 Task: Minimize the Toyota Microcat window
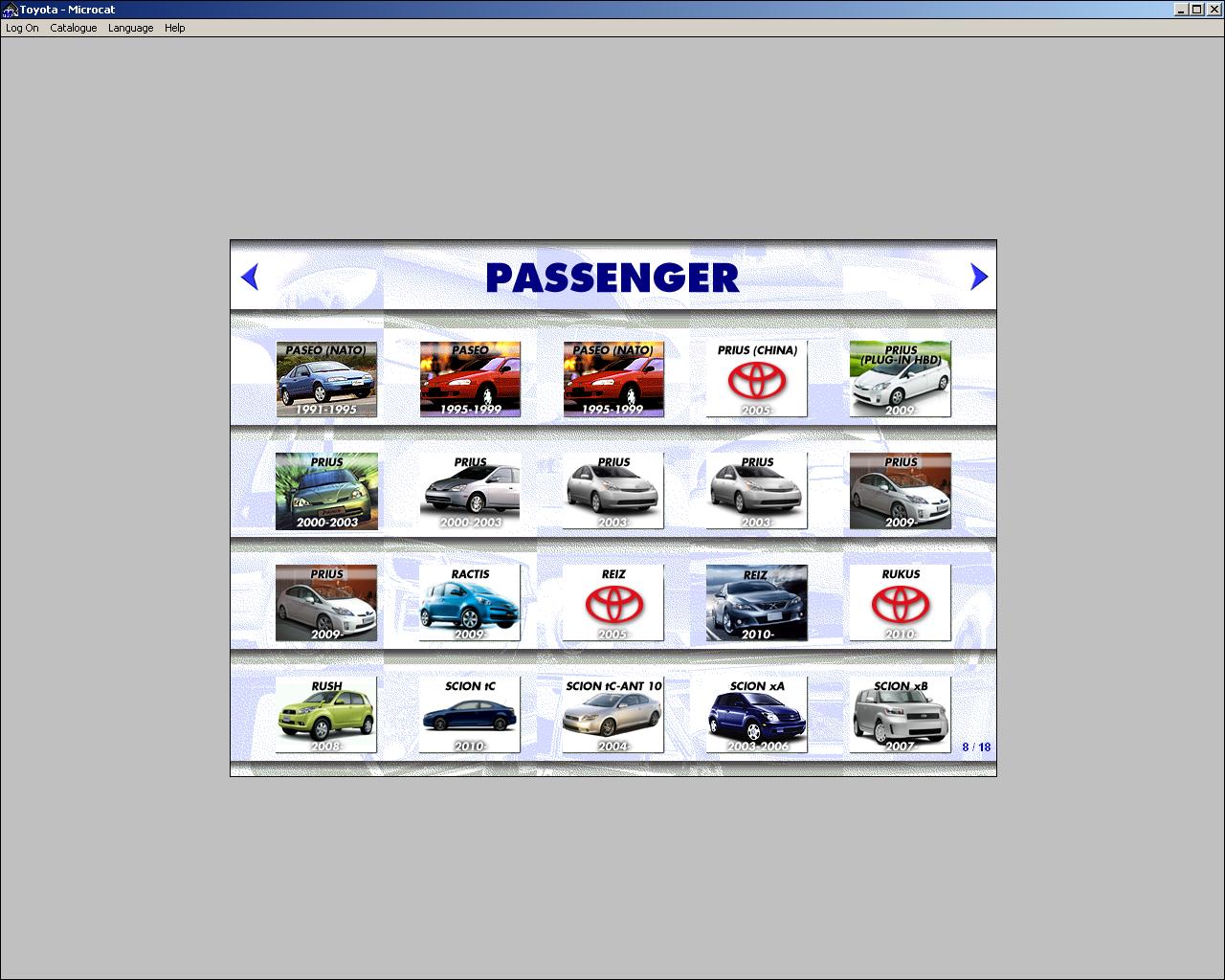pos(1182,10)
